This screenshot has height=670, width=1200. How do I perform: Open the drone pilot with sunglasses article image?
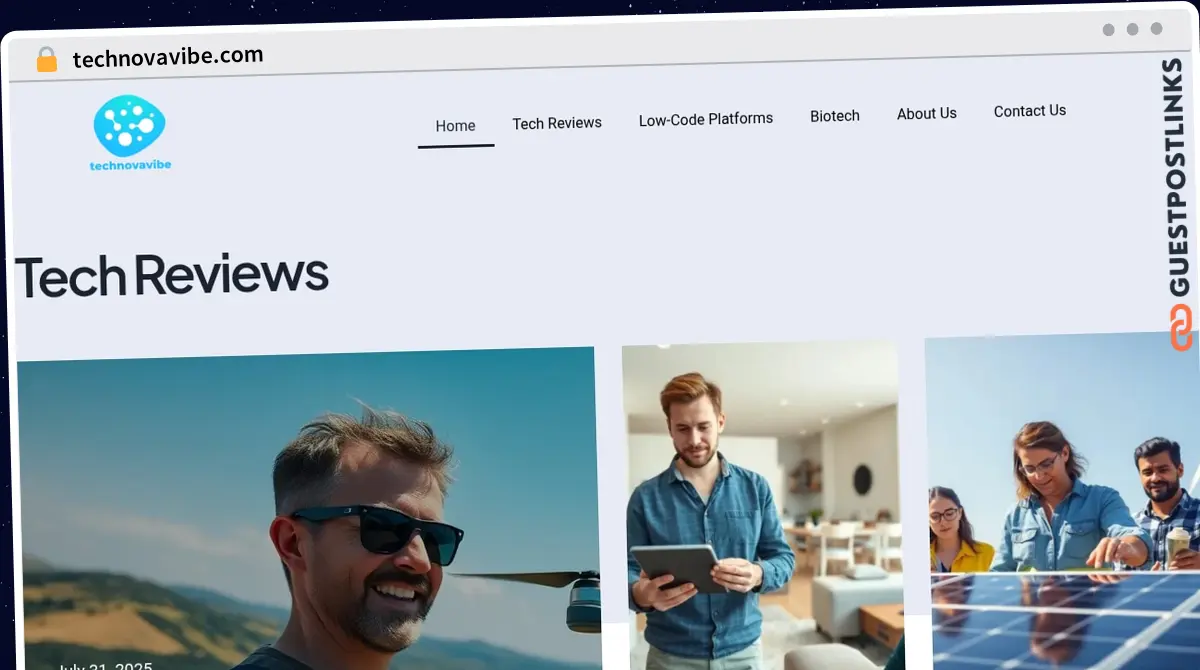coord(309,508)
